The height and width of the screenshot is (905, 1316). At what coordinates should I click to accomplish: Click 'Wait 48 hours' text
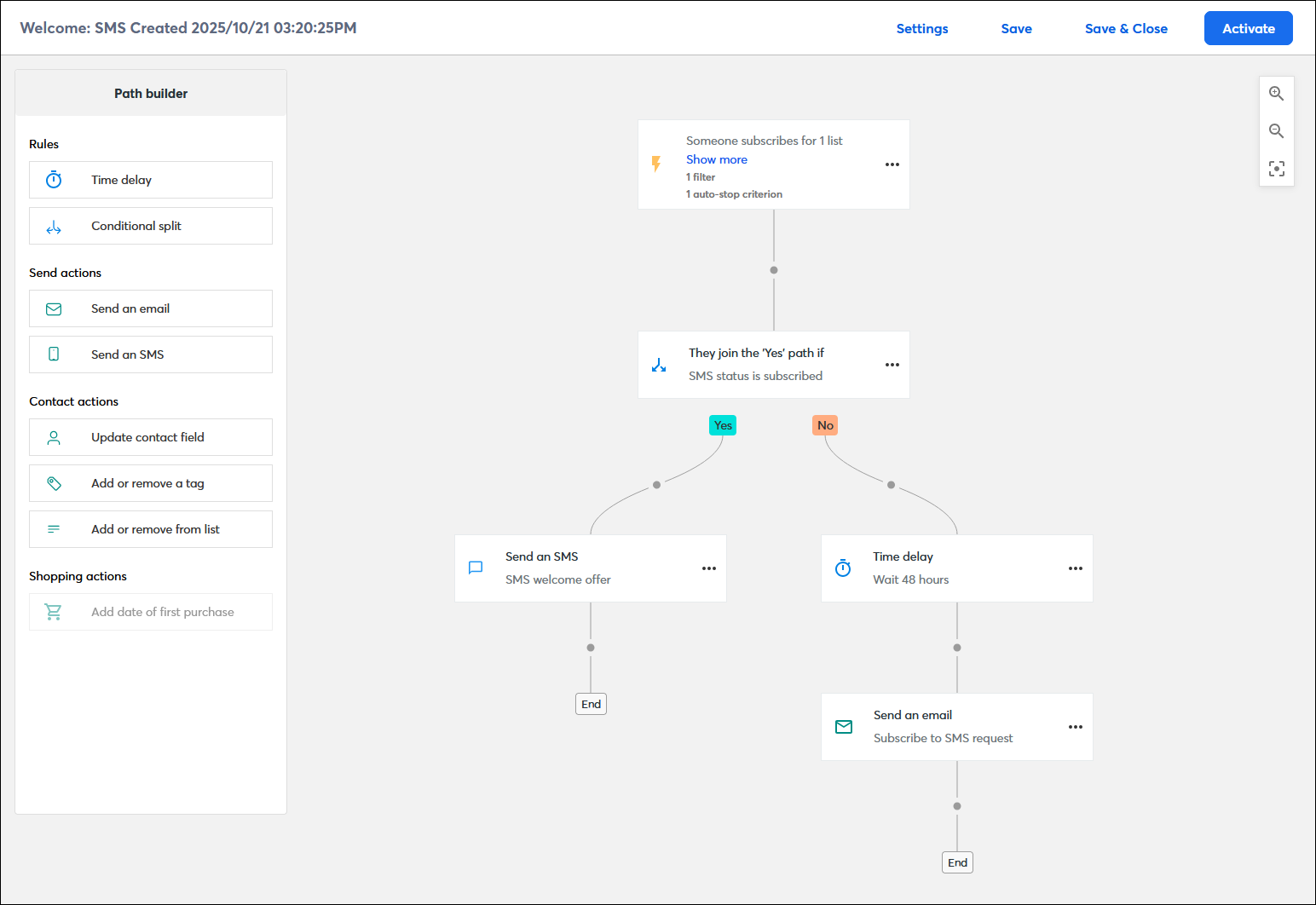[910, 579]
